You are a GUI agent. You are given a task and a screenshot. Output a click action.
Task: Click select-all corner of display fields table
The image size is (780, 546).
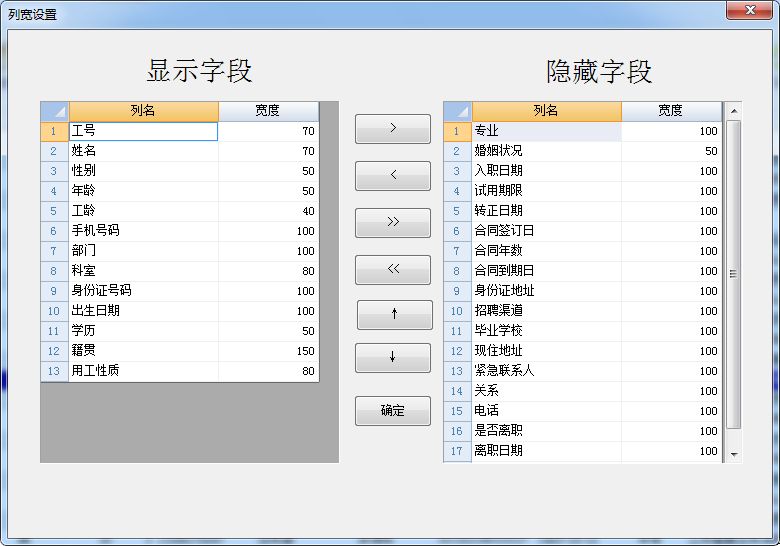(x=55, y=111)
